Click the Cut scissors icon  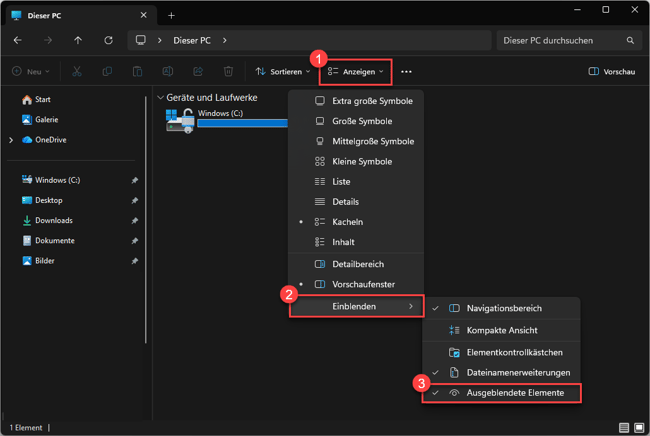(x=76, y=72)
